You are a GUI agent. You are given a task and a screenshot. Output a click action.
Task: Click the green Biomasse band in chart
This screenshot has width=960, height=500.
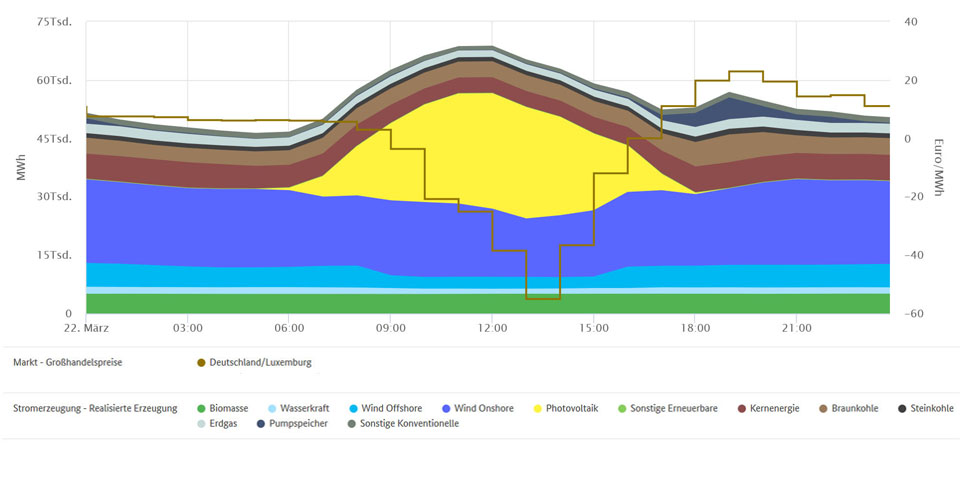[488, 304]
